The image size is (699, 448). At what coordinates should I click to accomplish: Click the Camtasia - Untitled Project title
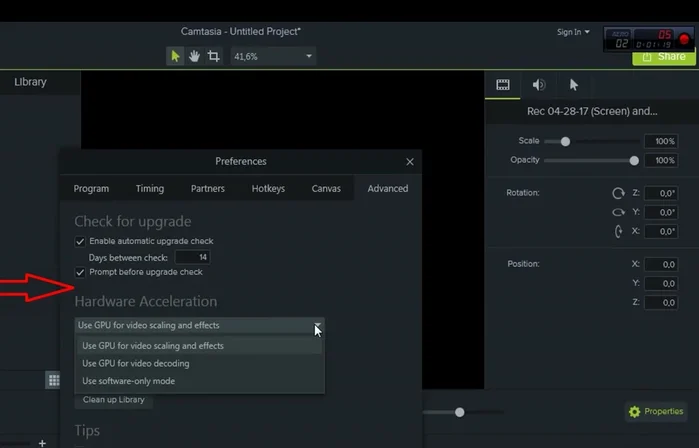click(x=241, y=32)
